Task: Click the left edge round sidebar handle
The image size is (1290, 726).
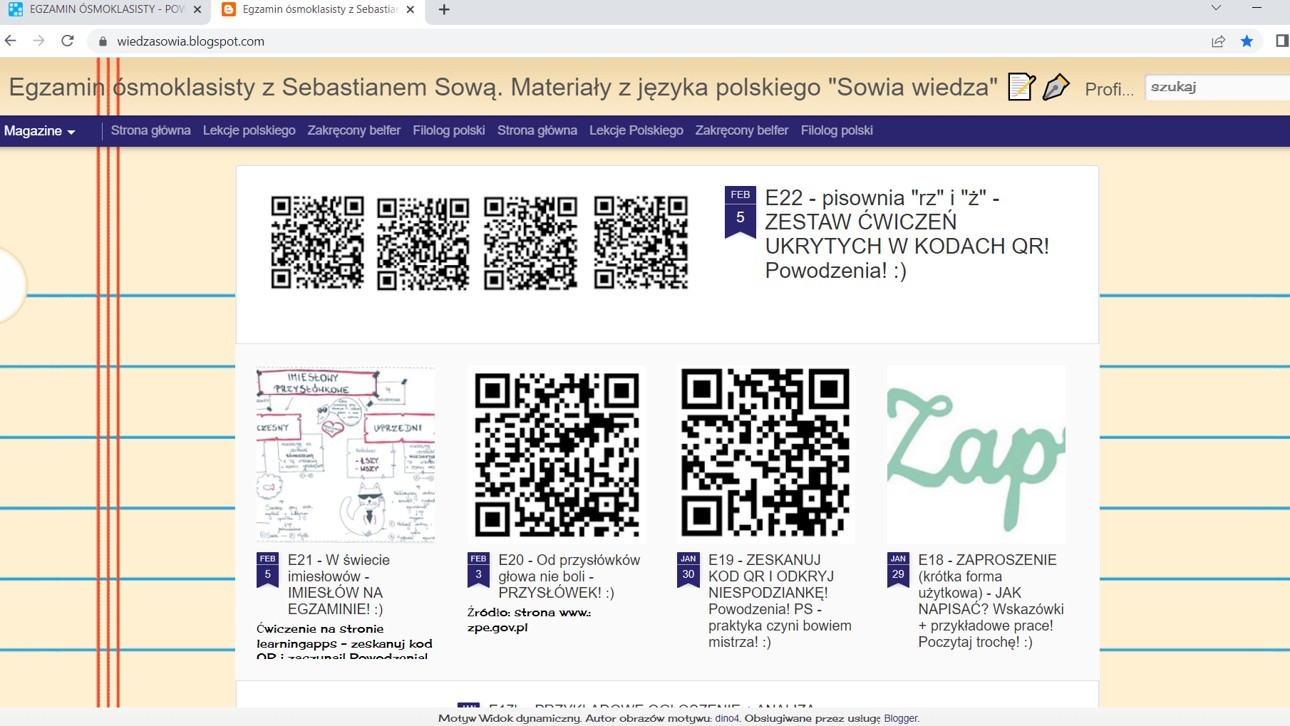Action: point(12,286)
